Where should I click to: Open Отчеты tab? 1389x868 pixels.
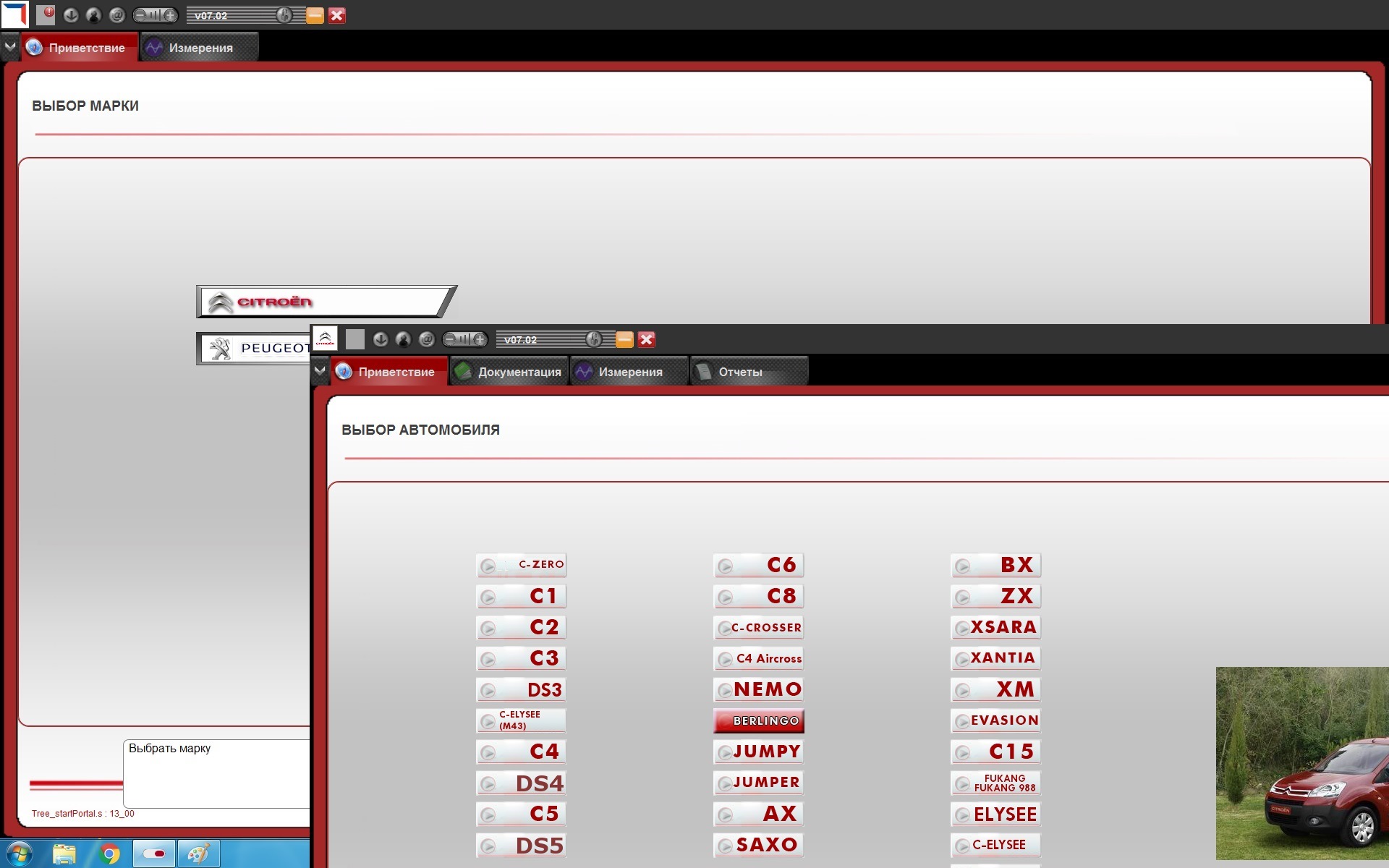pyautogui.click(x=749, y=372)
